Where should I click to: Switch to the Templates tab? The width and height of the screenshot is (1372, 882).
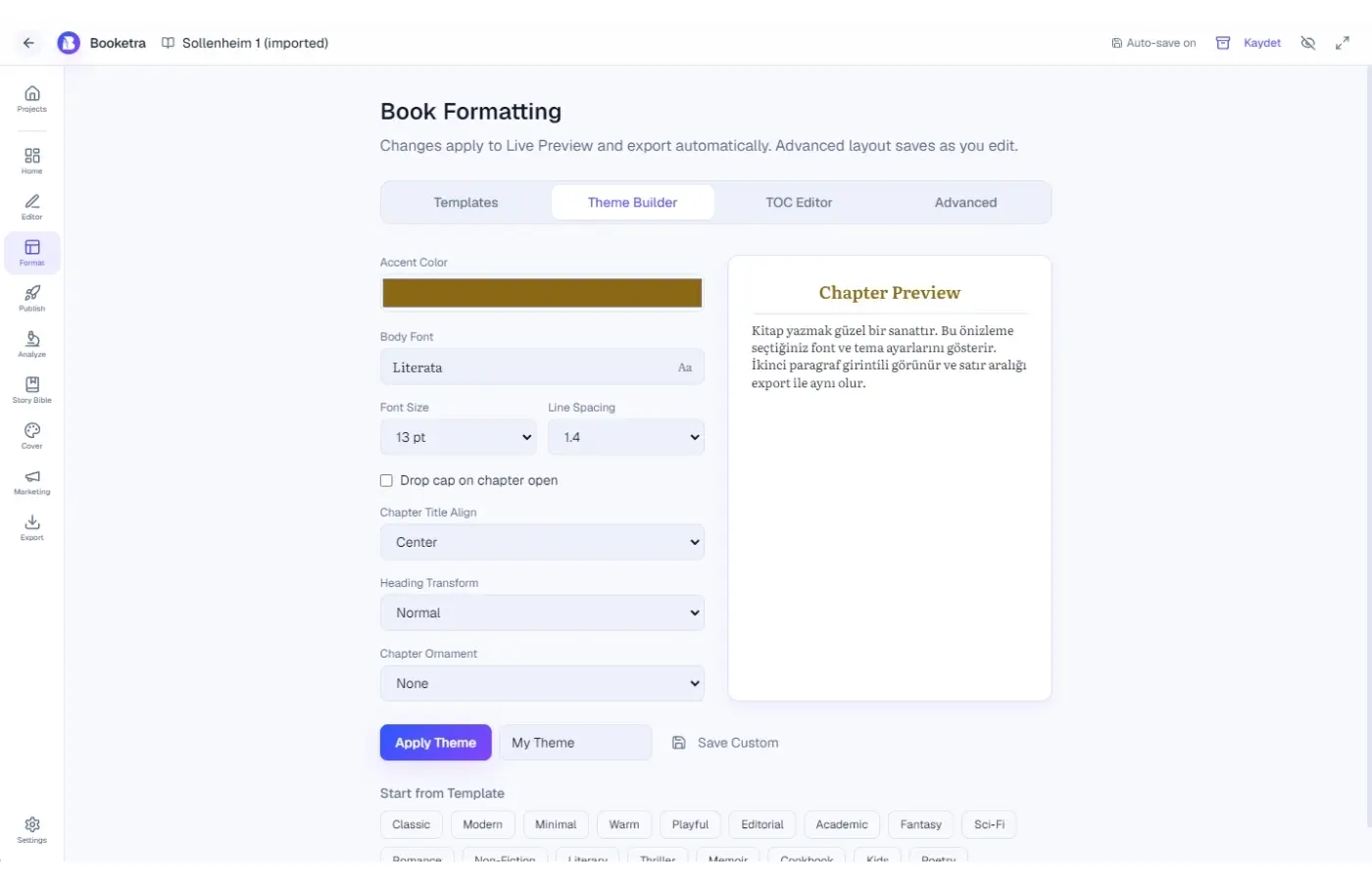466,202
